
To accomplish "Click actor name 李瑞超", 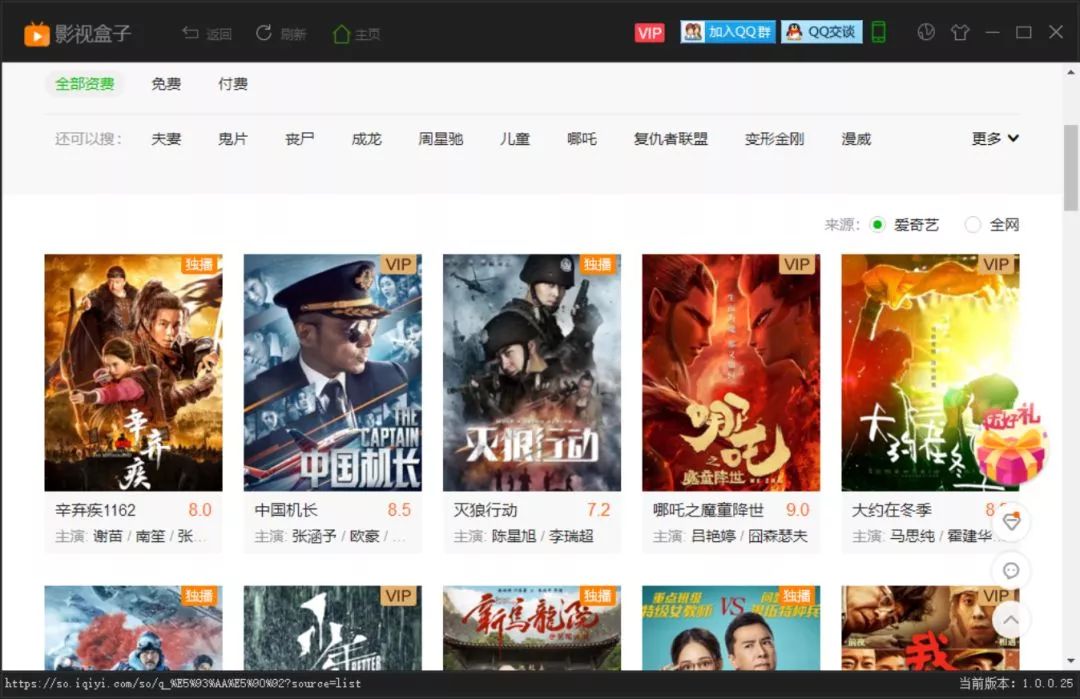I will pyautogui.click(x=571, y=536).
